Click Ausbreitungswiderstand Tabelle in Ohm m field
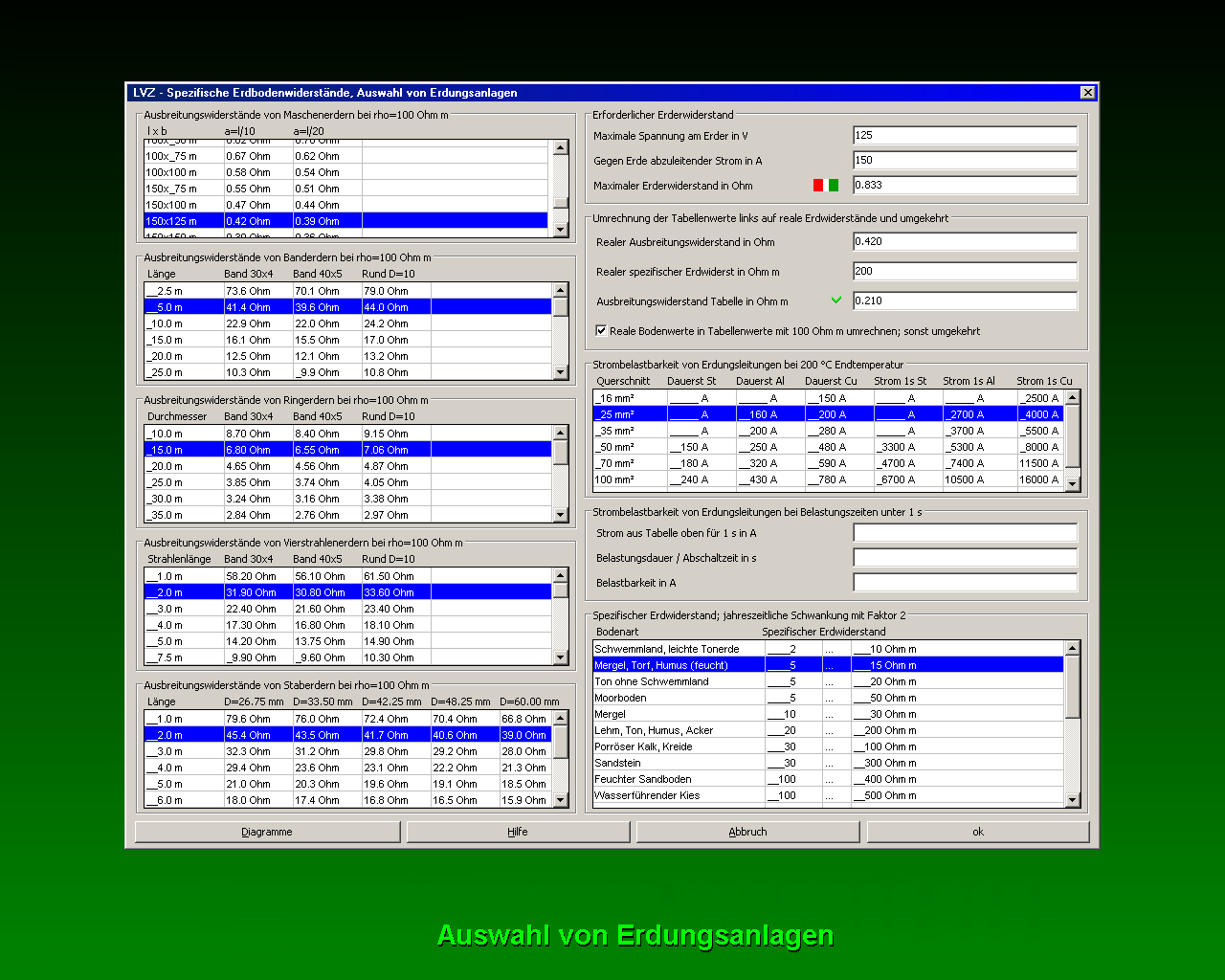The width and height of the screenshot is (1225, 980). click(965, 301)
